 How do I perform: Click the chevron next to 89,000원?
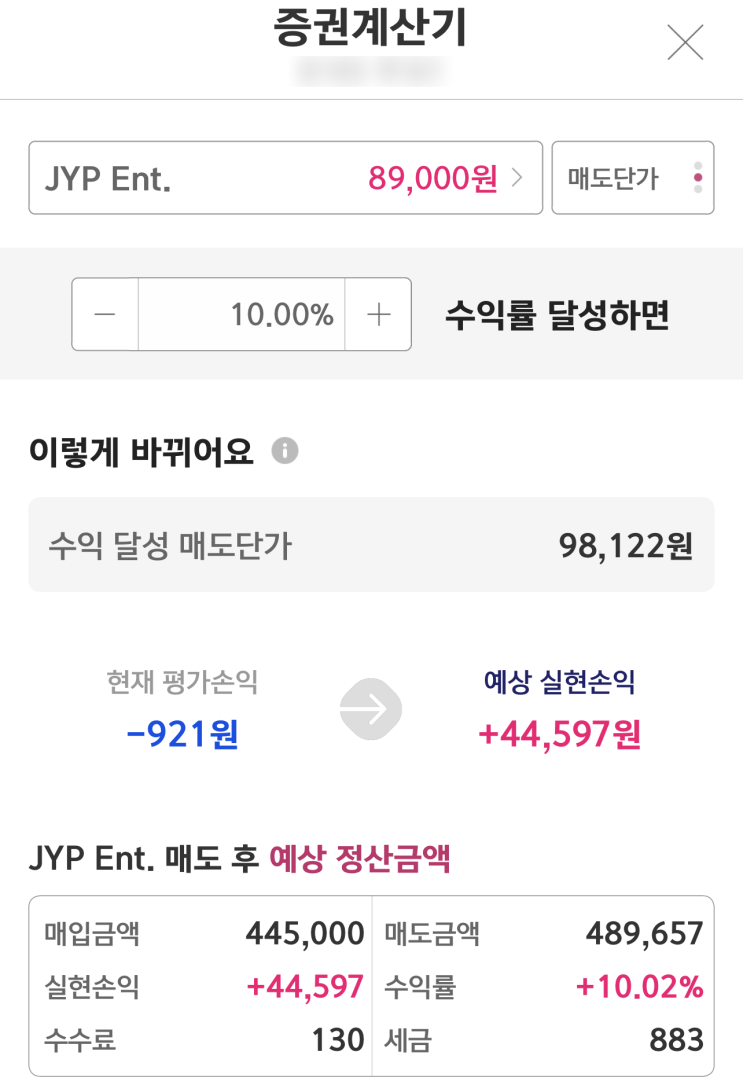coord(517,178)
